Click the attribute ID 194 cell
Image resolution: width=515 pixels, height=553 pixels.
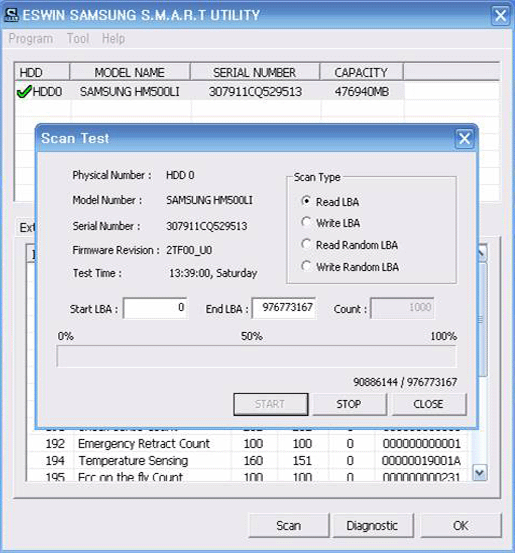click(55, 461)
